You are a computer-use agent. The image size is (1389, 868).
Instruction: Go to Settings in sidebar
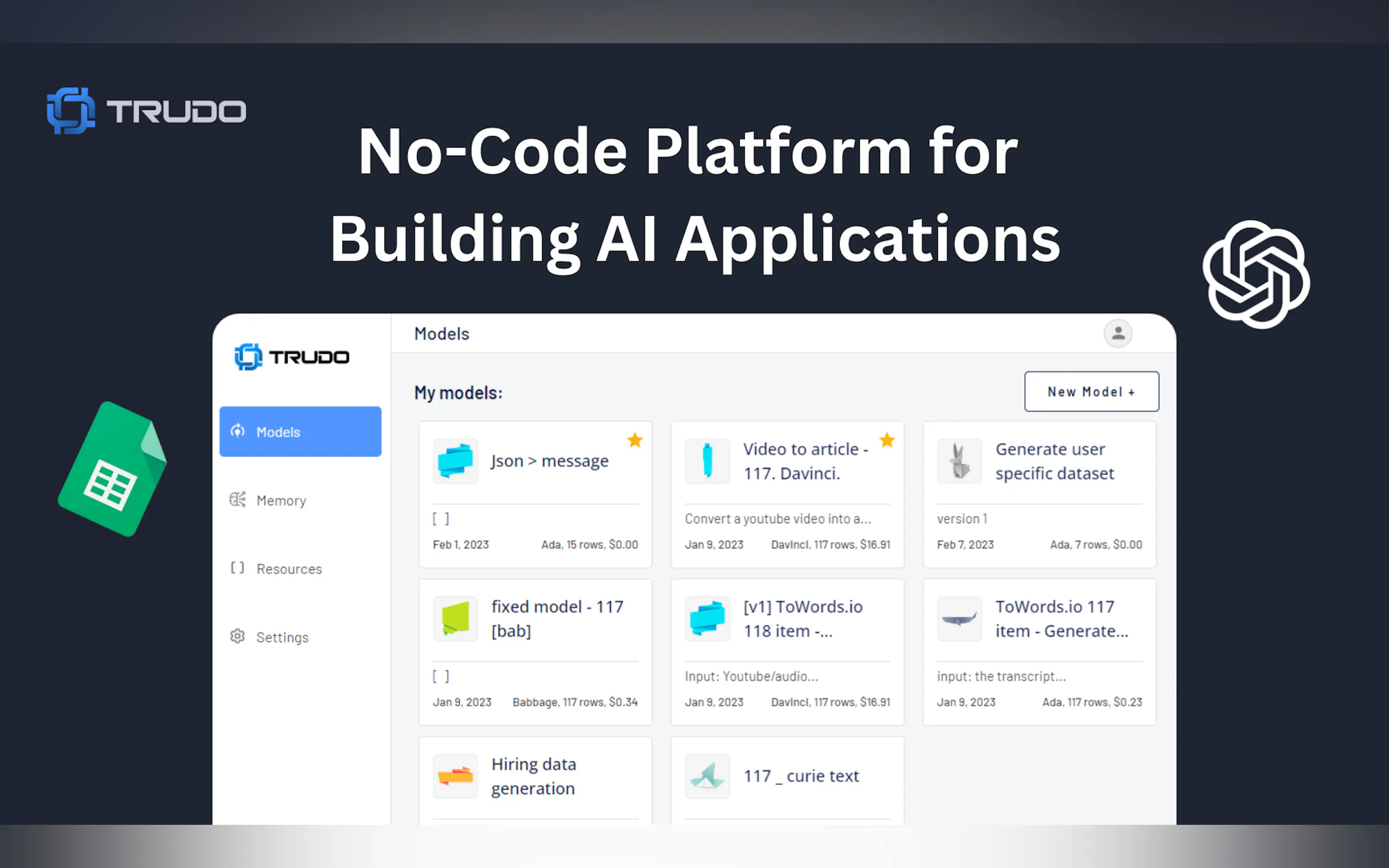click(282, 637)
